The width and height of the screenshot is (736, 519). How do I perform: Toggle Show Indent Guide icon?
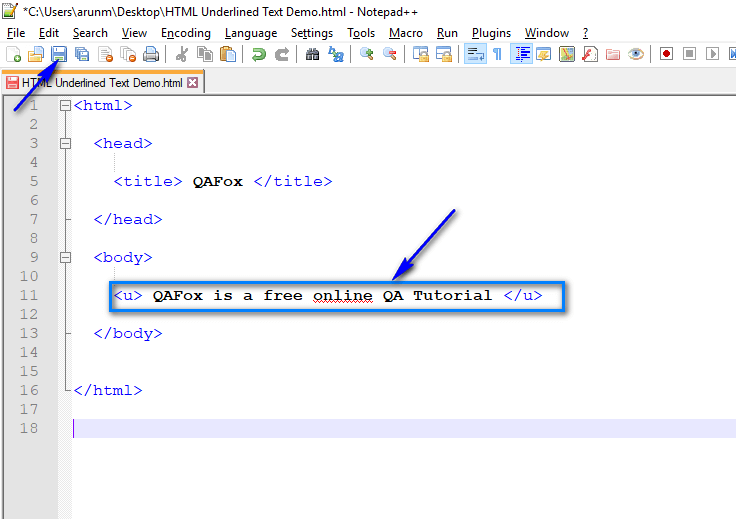pyautogui.click(x=521, y=54)
